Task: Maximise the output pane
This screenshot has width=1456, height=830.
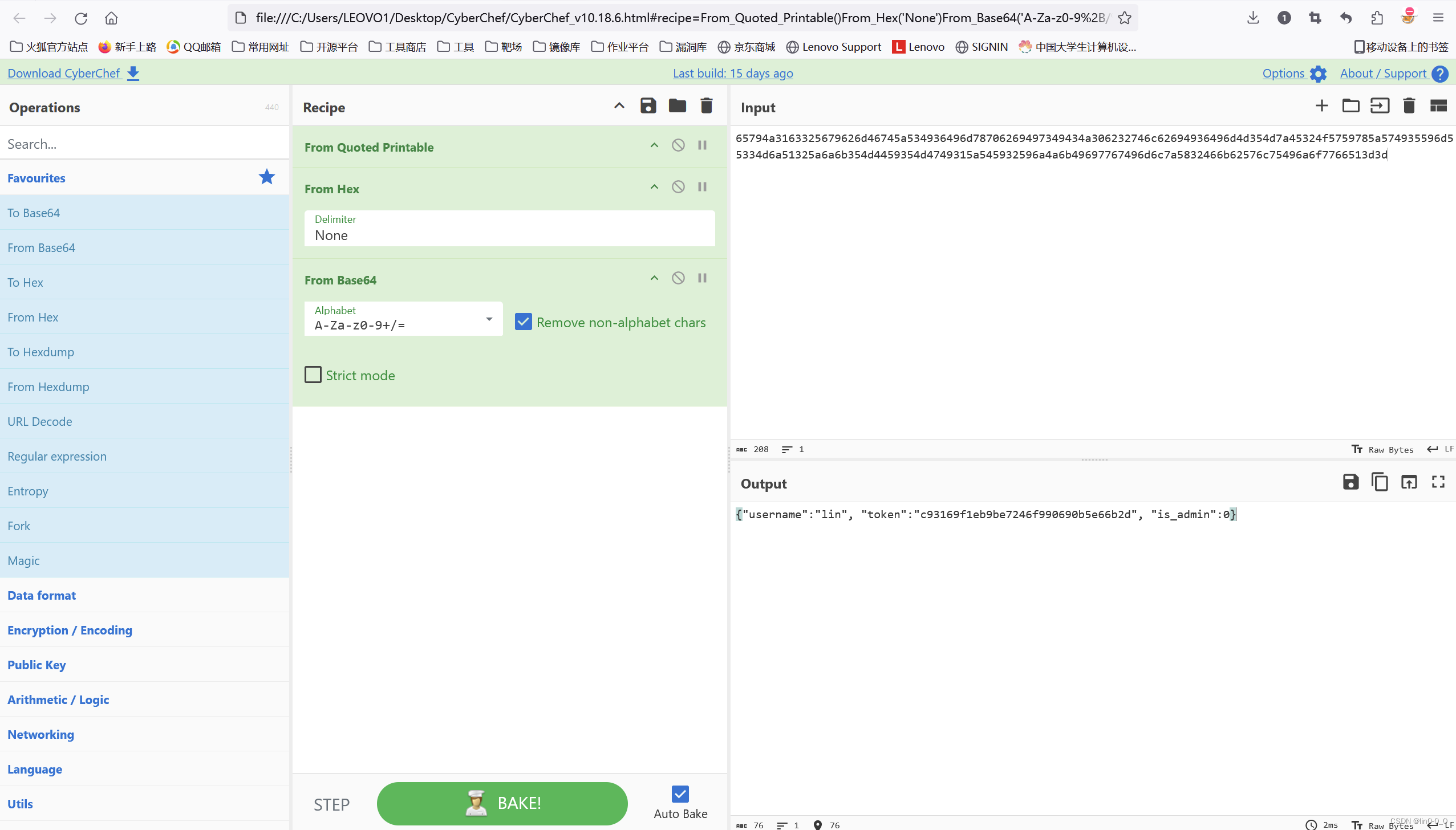Action: pos(1438,482)
